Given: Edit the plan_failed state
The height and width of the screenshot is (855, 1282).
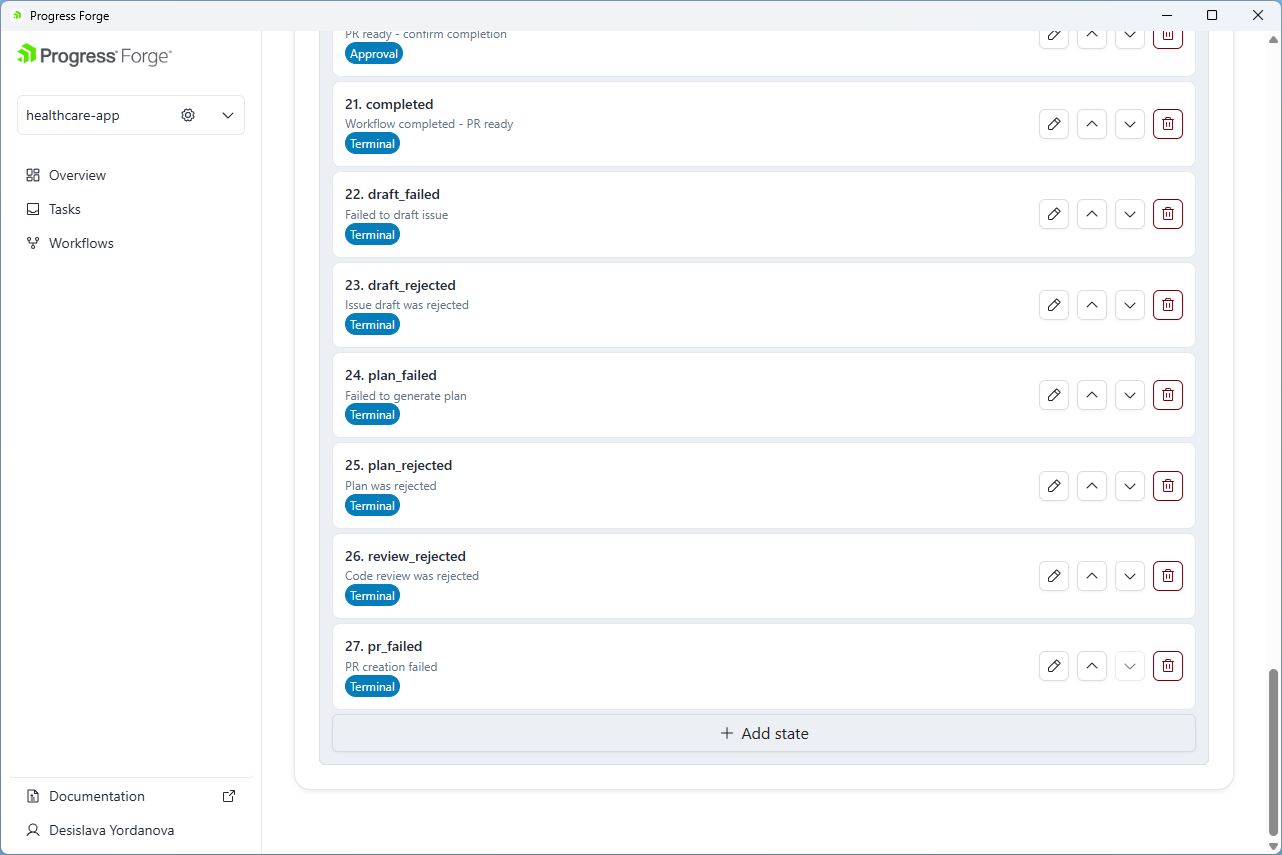Looking at the screenshot, I should (1054, 395).
